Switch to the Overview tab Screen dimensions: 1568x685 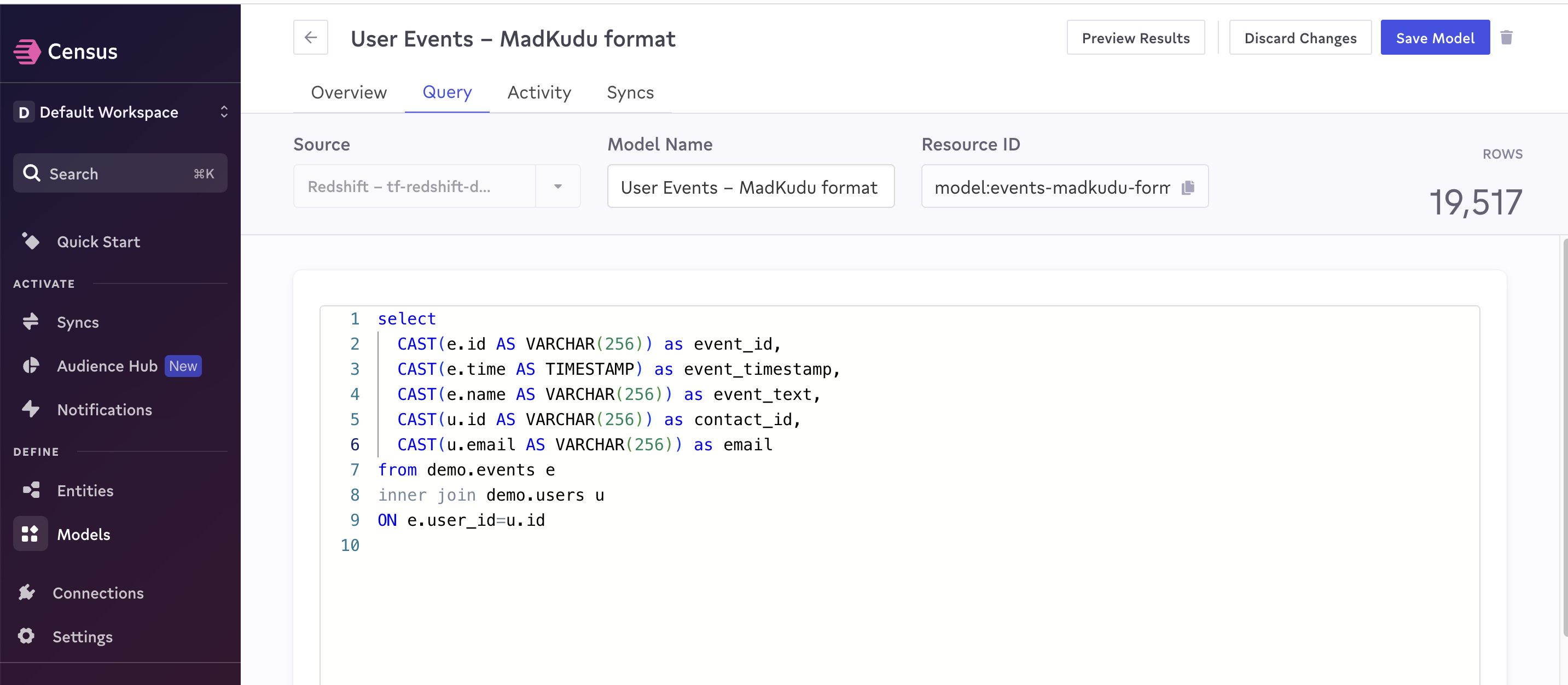click(x=349, y=92)
